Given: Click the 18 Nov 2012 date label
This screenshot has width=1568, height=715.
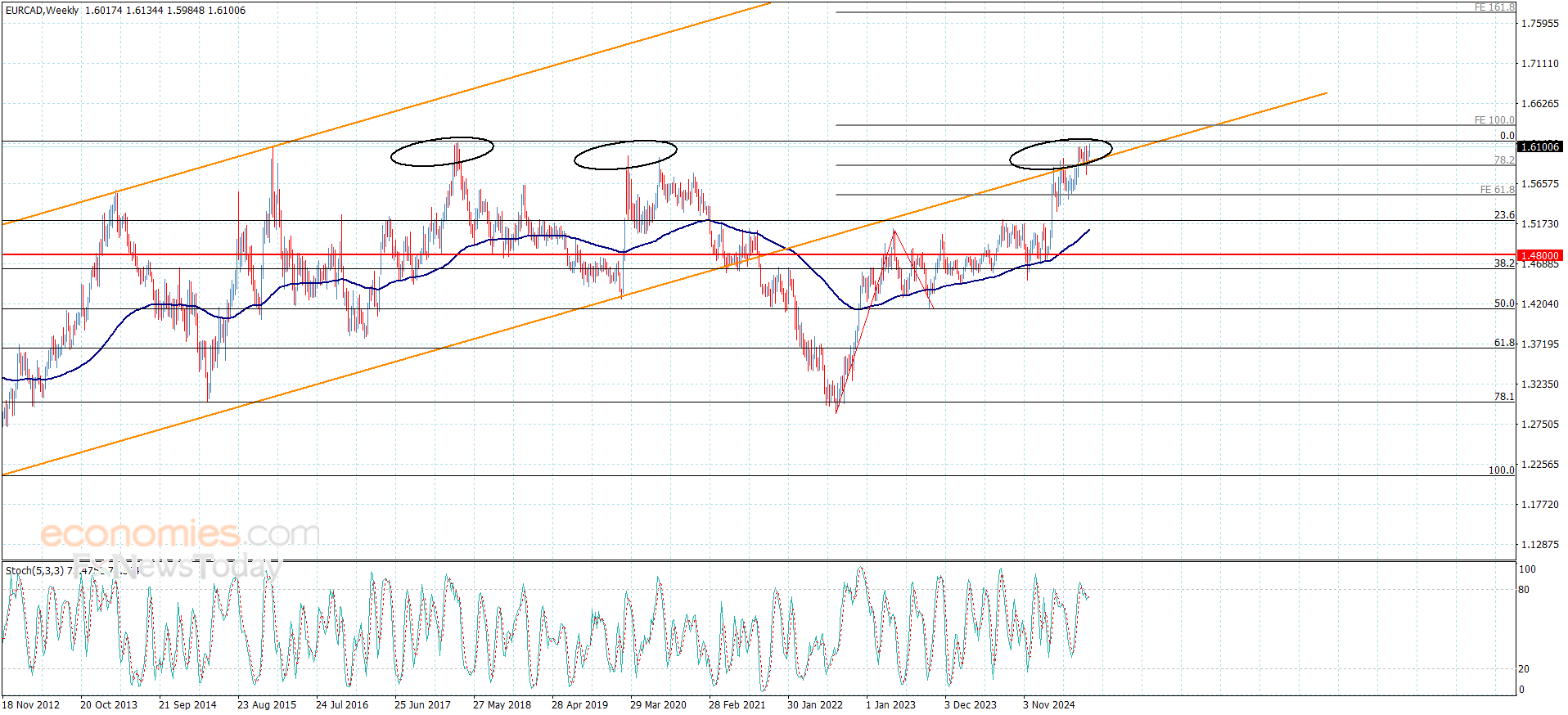Looking at the screenshot, I should click(31, 705).
